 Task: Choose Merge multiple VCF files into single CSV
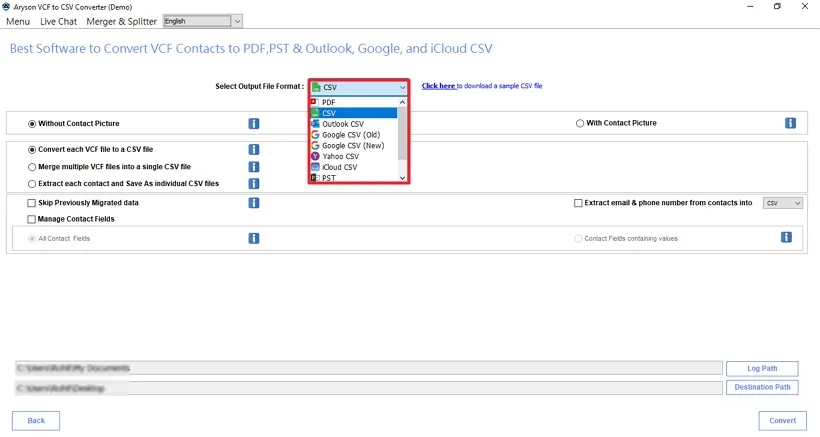tap(32, 167)
